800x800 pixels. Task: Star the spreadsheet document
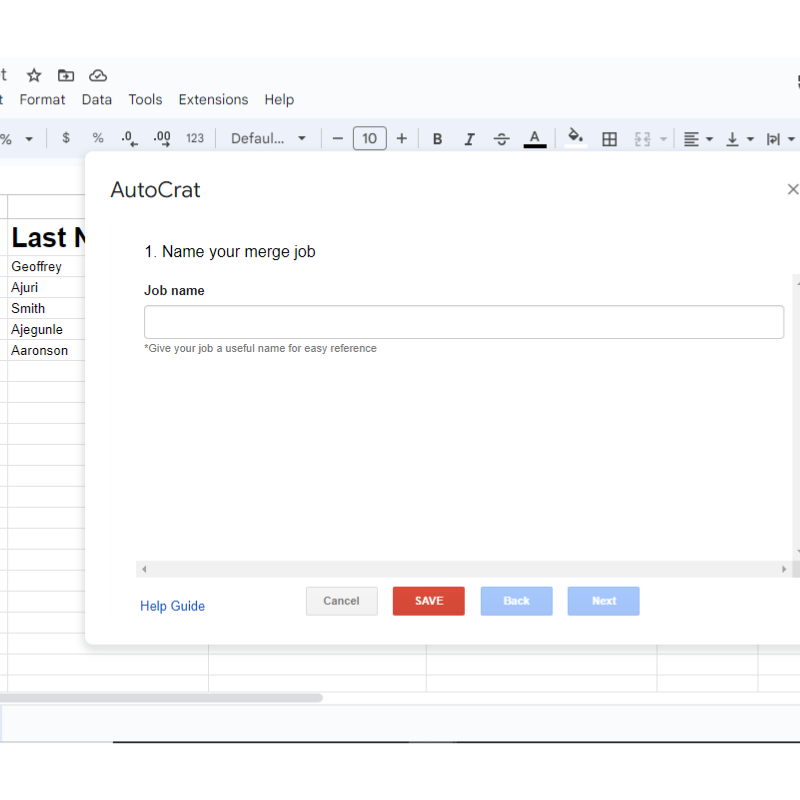[x=34, y=76]
